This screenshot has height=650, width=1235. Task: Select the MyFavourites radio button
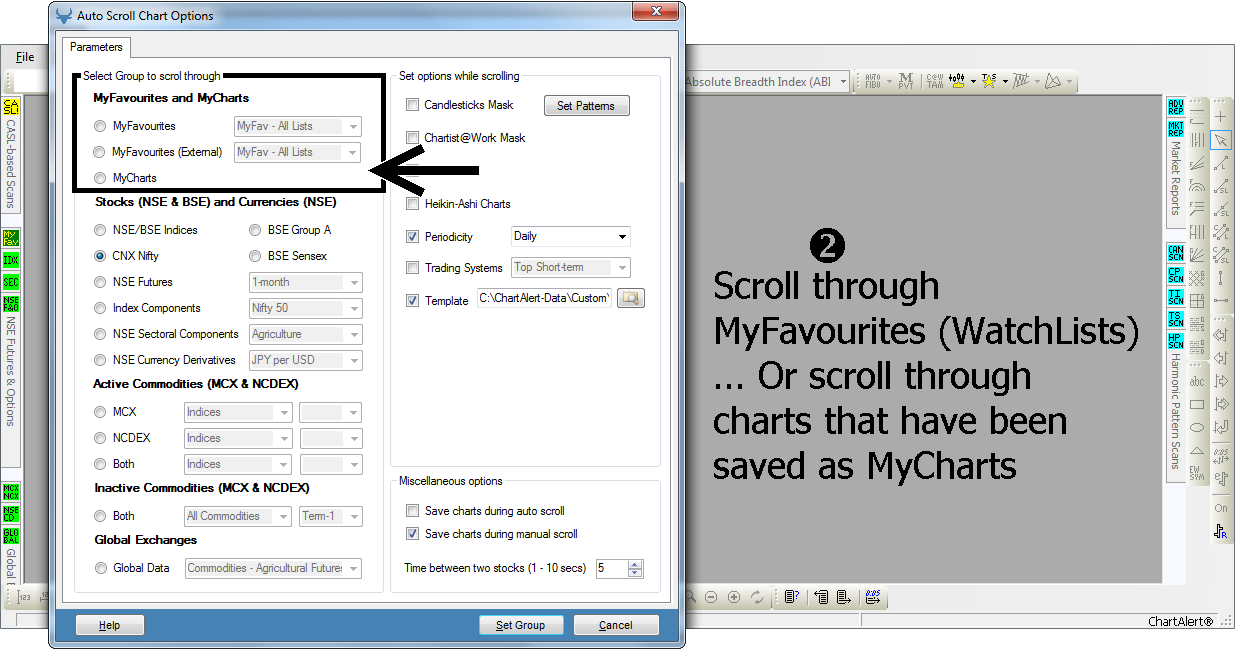click(100, 126)
